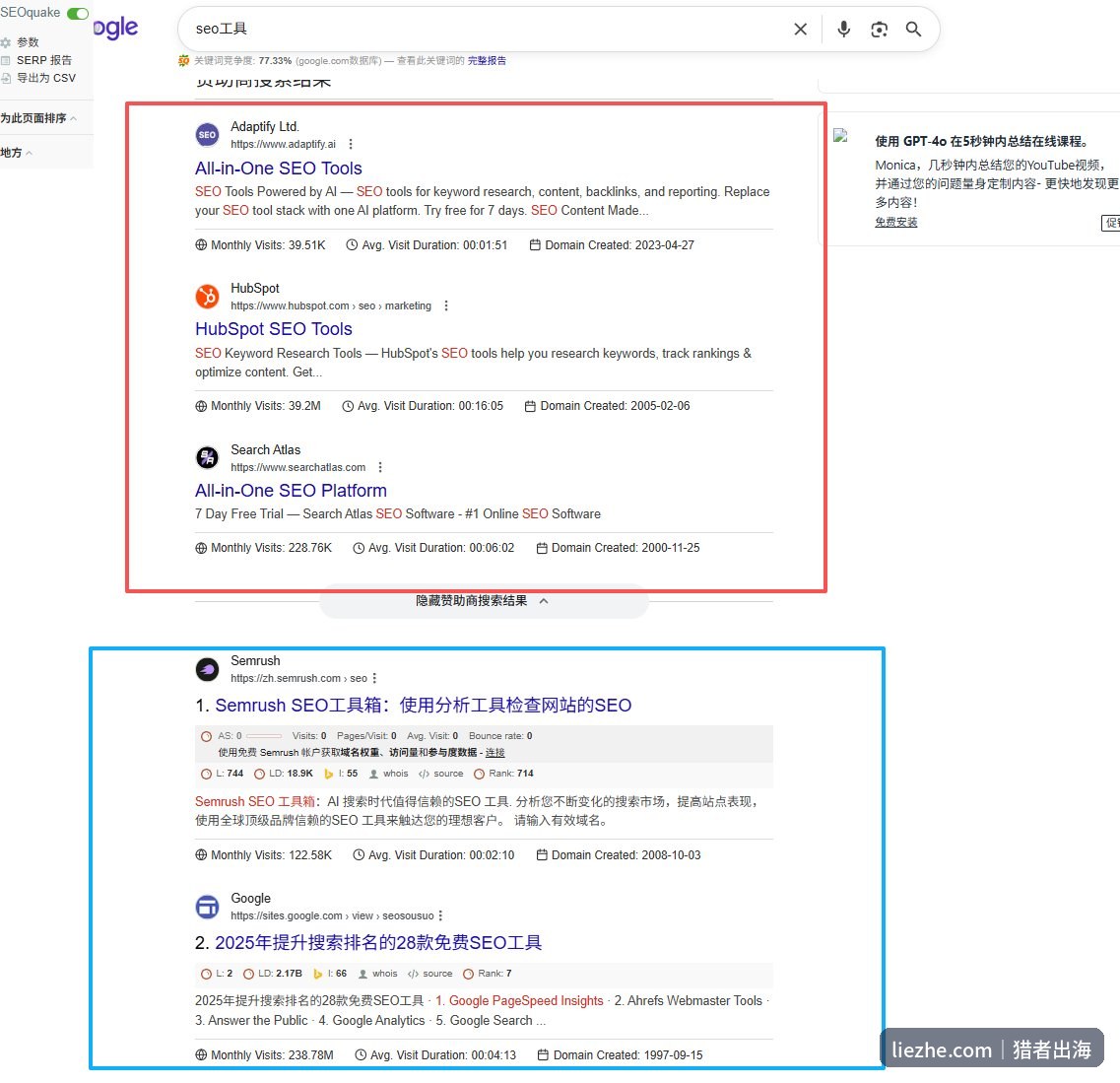Open Semrush SEO工具箱 result title
The image size is (1120, 1083).
click(x=423, y=706)
